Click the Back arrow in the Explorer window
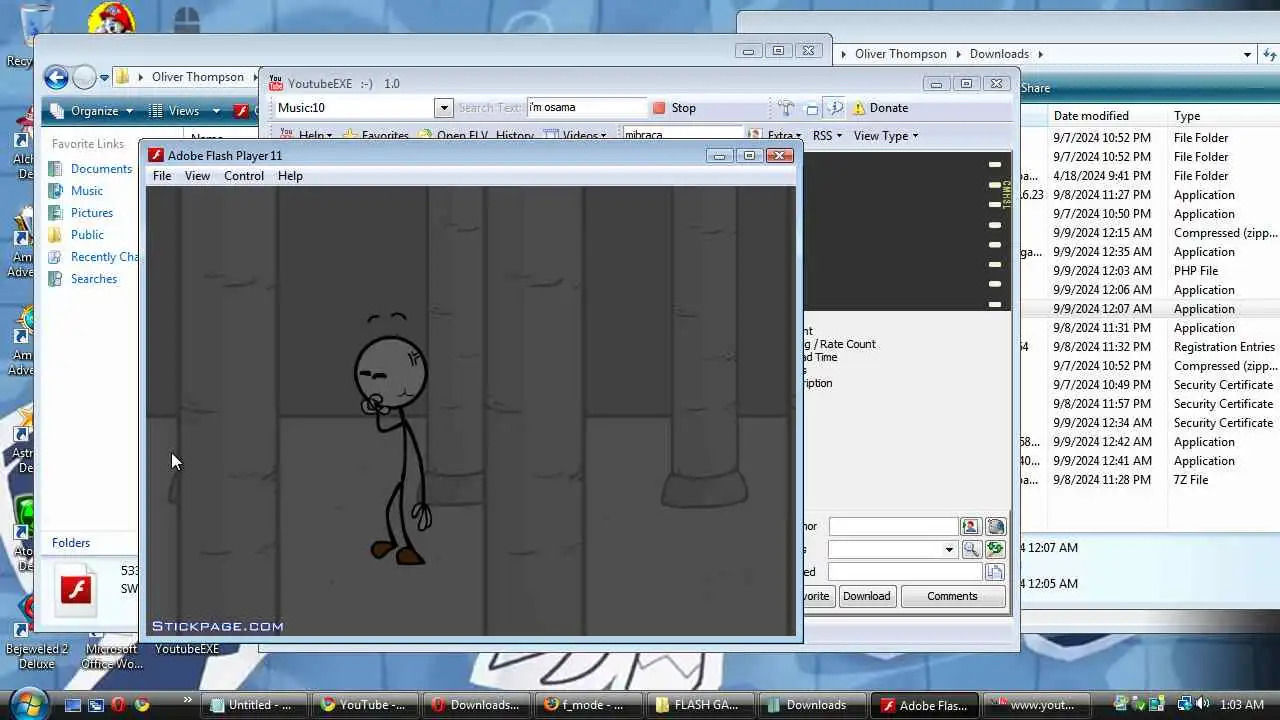 [56, 77]
